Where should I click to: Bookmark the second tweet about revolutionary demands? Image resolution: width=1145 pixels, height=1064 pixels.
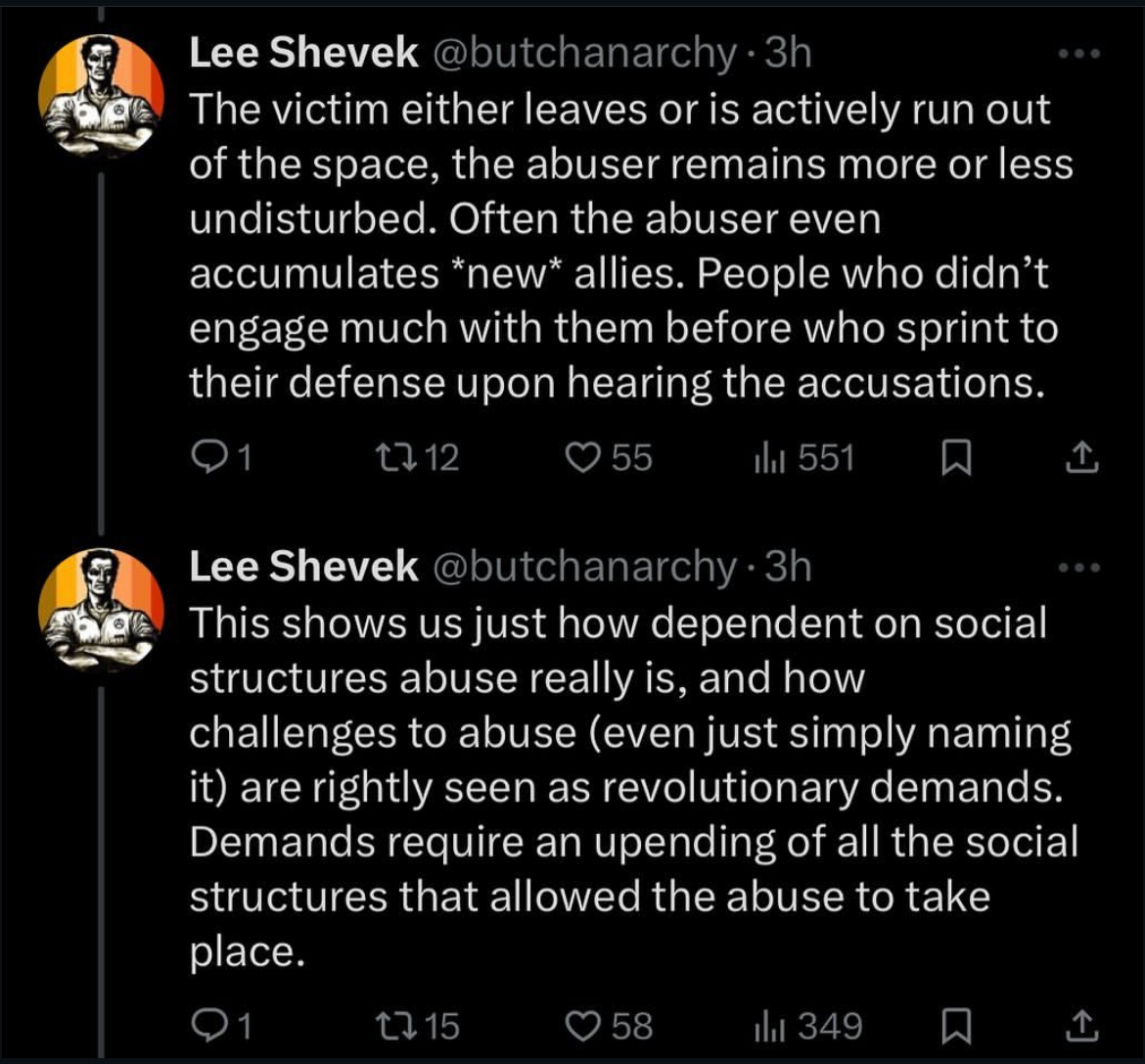click(954, 1025)
